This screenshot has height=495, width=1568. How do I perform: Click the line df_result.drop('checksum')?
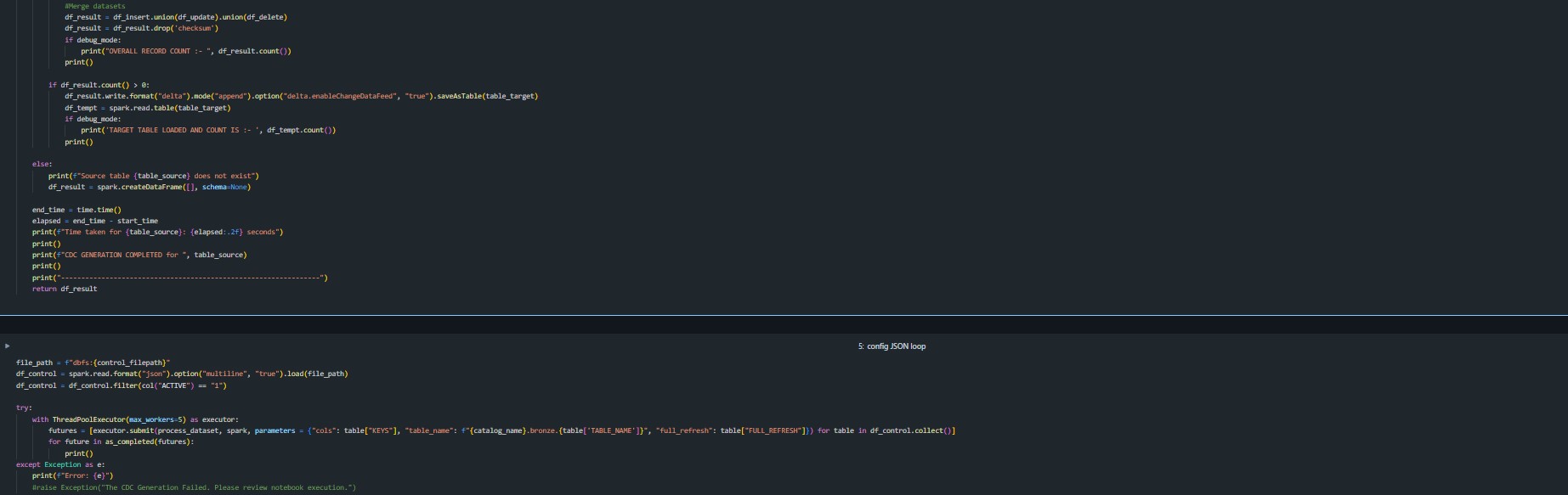click(x=141, y=28)
